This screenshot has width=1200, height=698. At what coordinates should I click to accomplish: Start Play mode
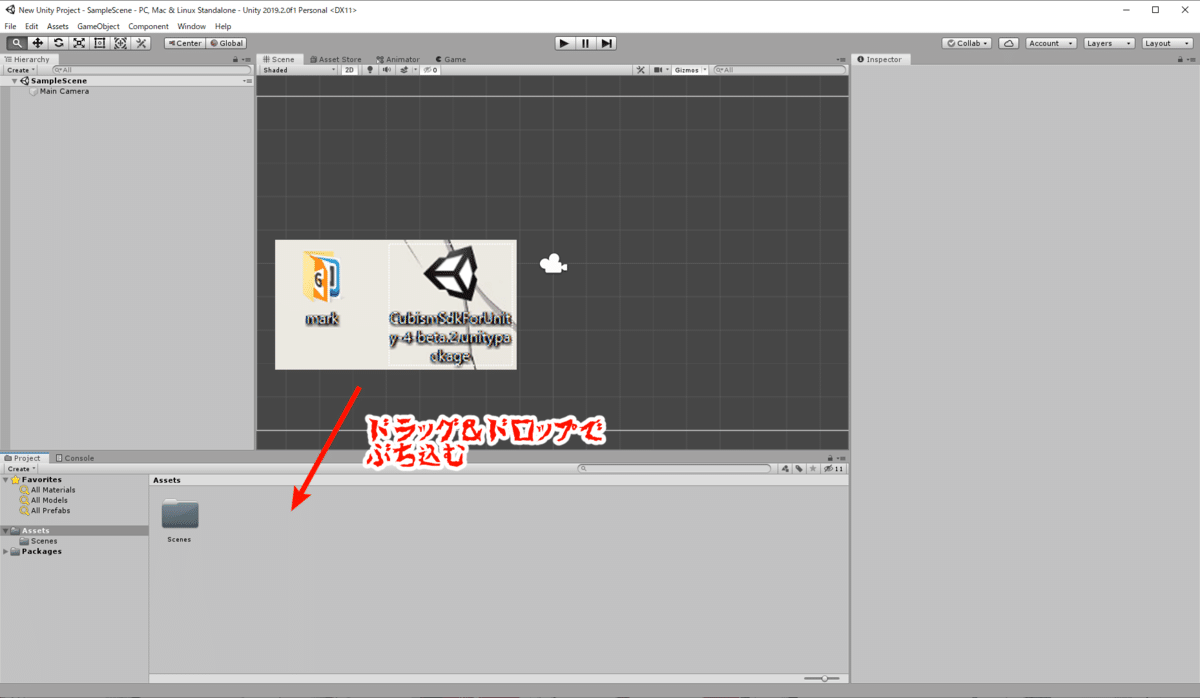click(x=564, y=43)
